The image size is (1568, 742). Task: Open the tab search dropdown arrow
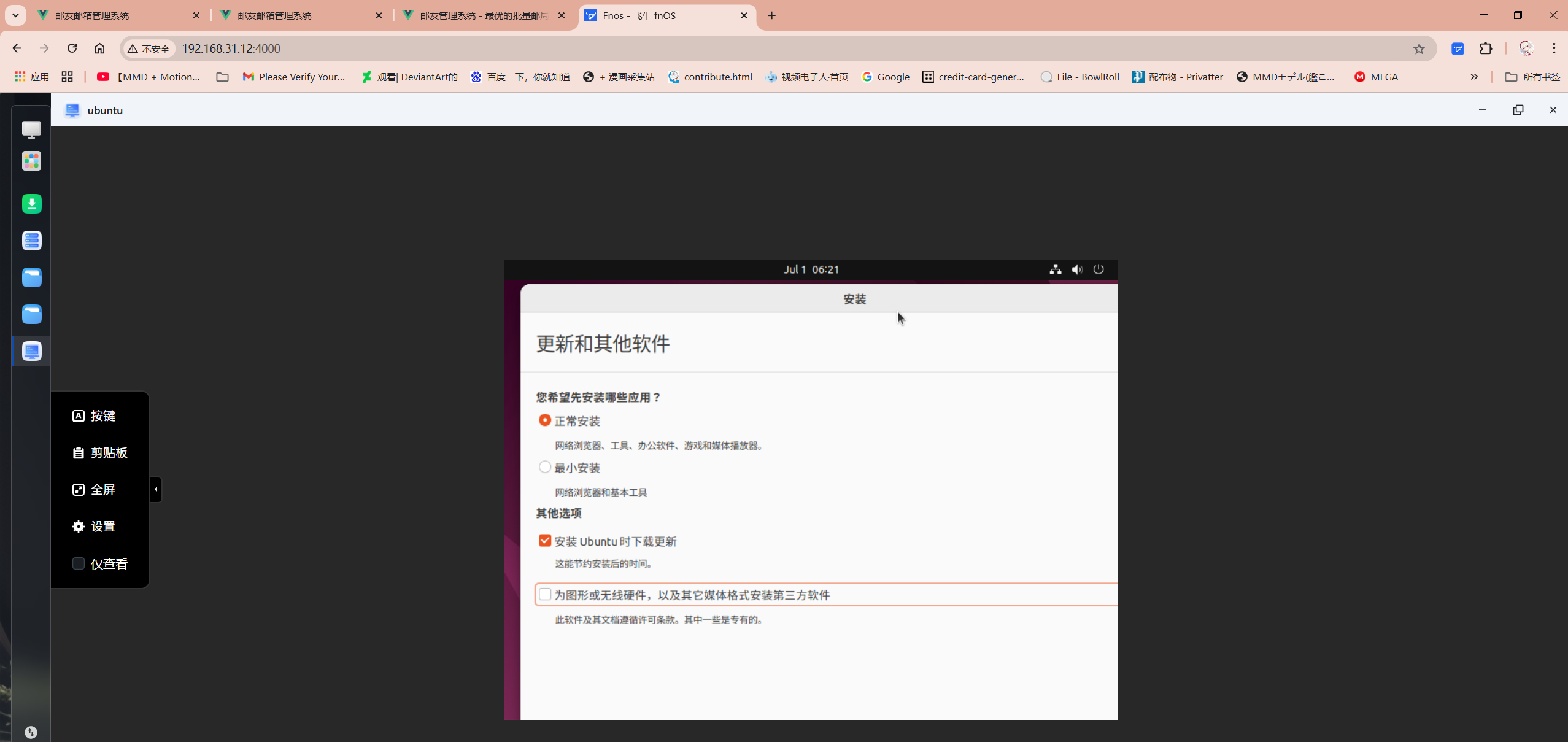click(x=16, y=15)
